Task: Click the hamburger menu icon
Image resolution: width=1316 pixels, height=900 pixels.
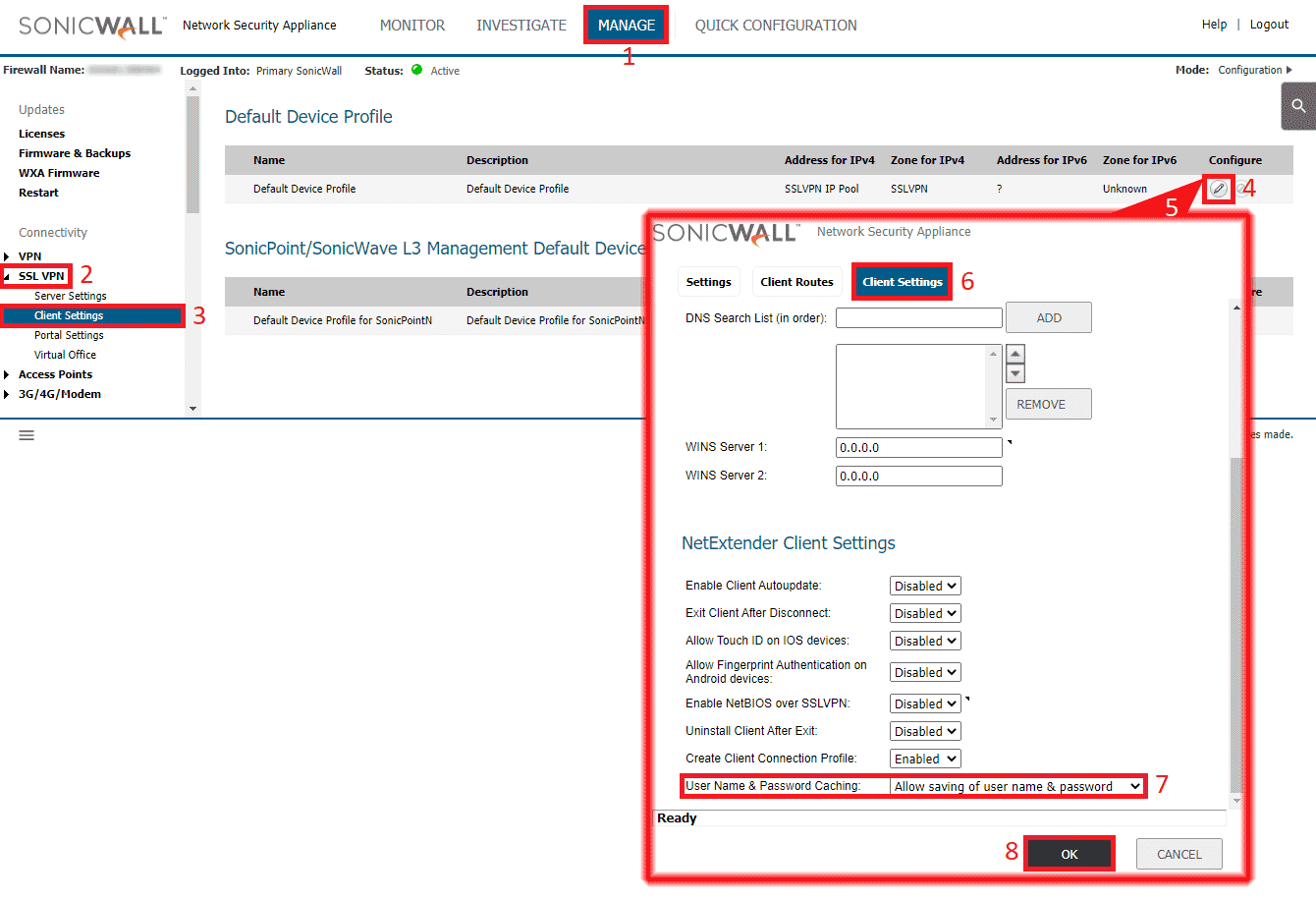Action: click(x=27, y=435)
